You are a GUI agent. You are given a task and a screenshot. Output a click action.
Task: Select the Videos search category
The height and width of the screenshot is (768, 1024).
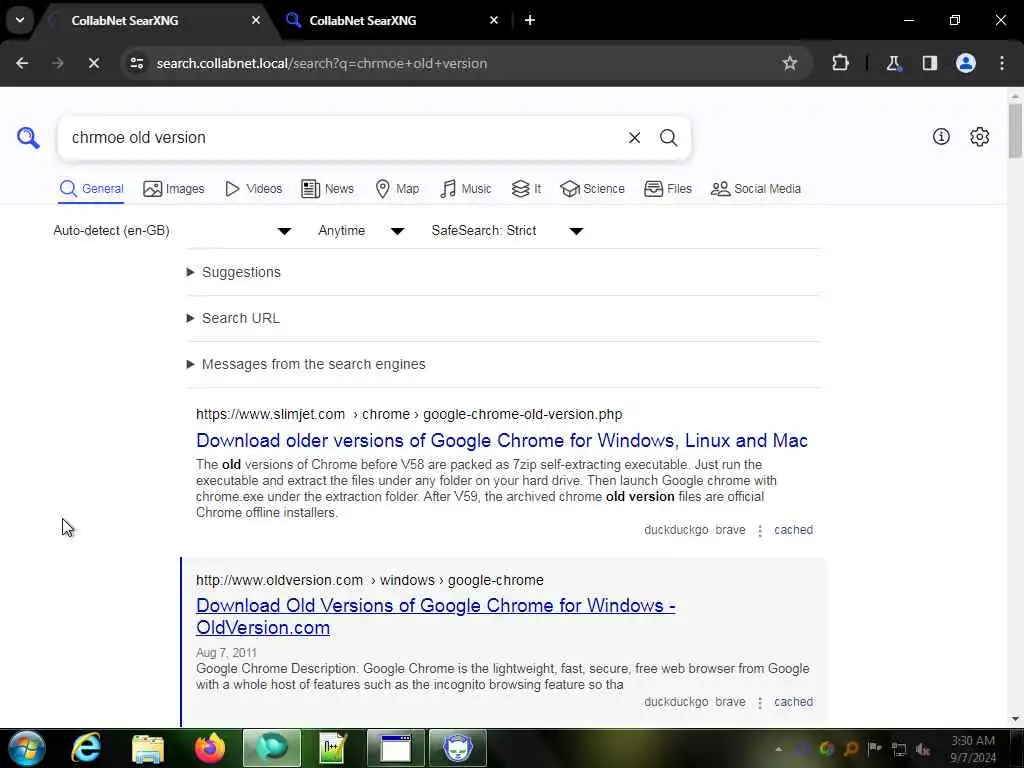[x=253, y=189]
